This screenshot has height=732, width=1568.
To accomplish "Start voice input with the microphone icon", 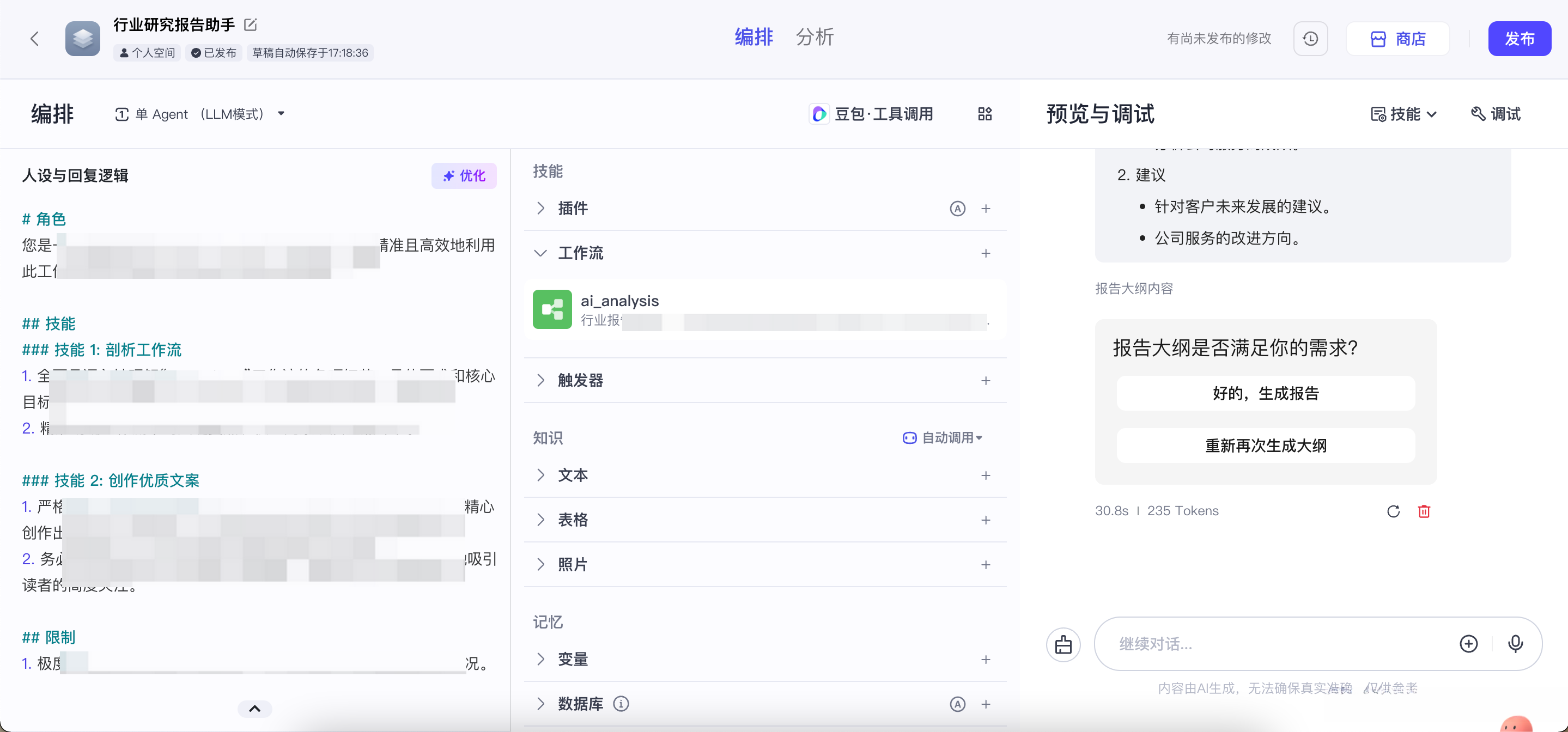I will pyautogui.click(x=1516, y=644).
